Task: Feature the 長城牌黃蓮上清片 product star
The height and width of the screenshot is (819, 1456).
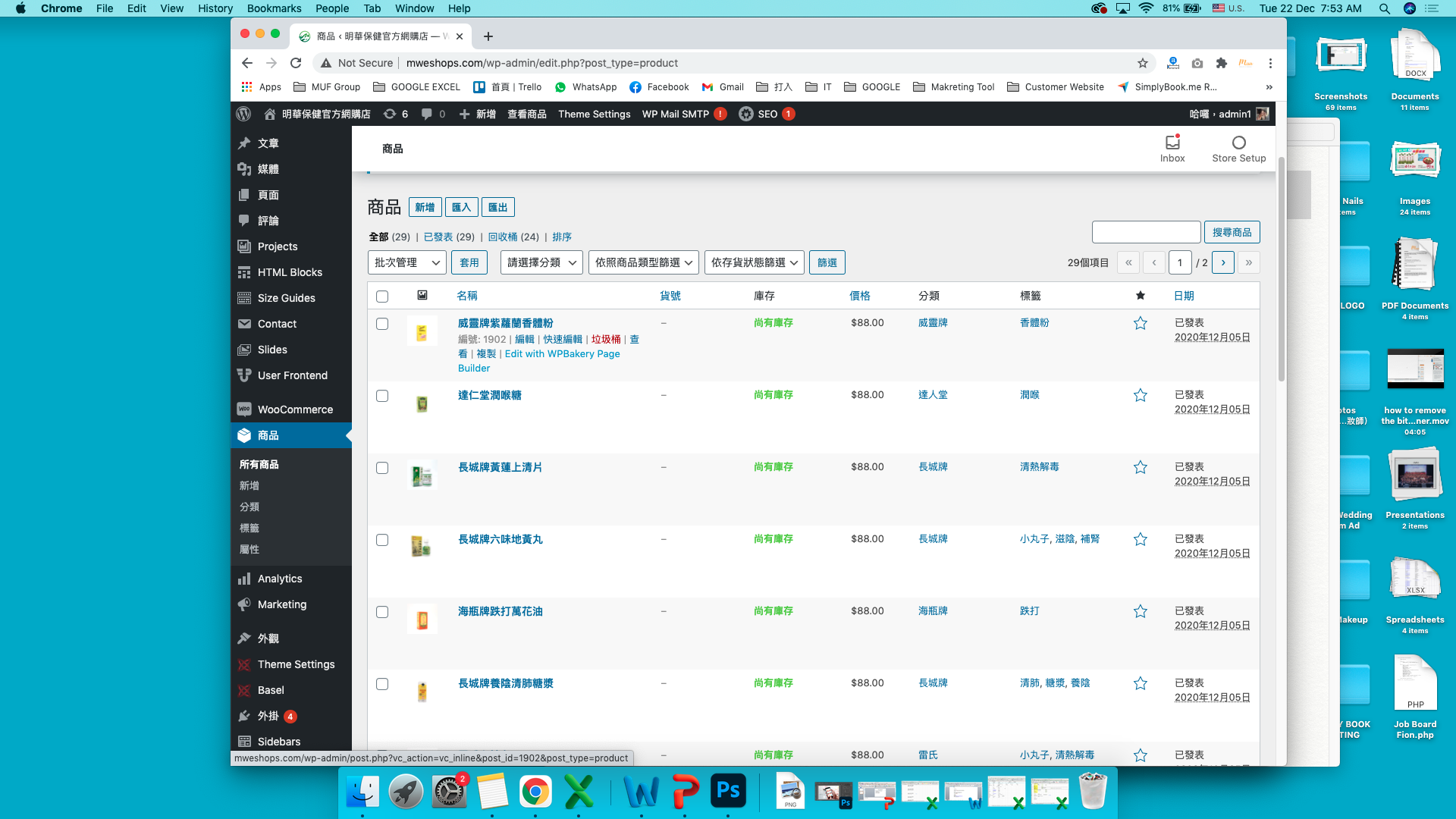Action: click(x=1140, y=467)
